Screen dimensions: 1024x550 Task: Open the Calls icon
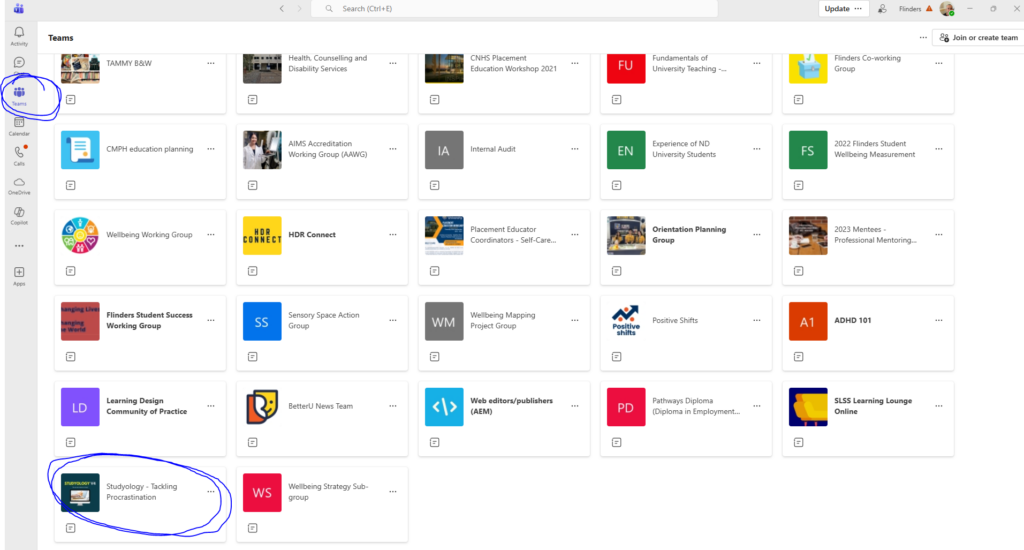(19, 154)
